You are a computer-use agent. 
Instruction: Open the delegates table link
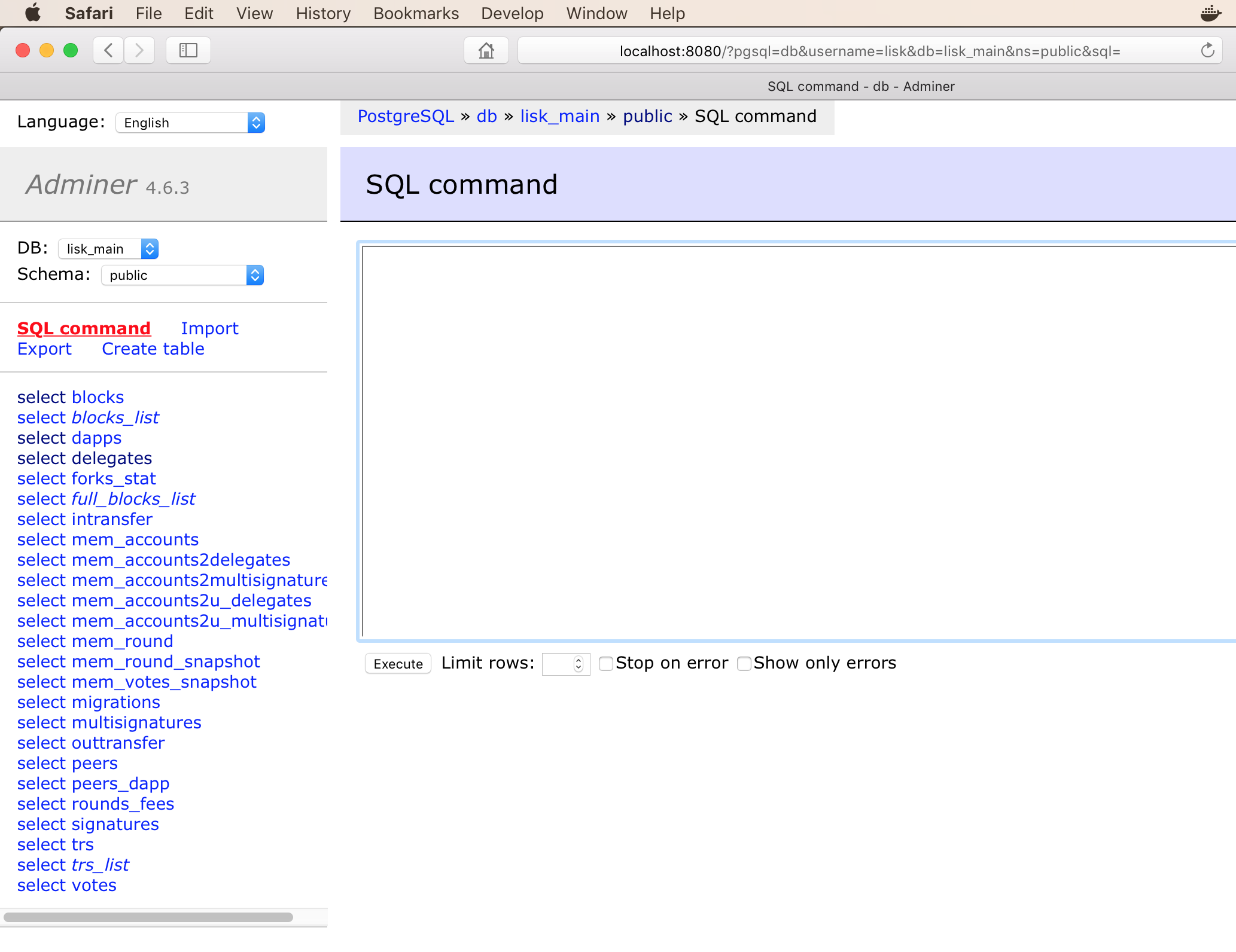coord(111,458)
